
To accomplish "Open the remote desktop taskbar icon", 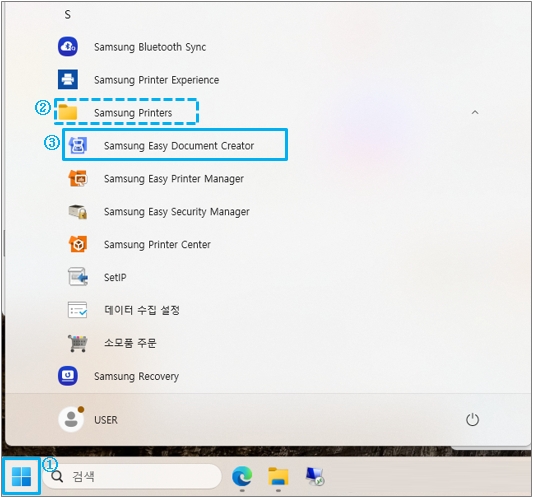I will click(315, 476).
